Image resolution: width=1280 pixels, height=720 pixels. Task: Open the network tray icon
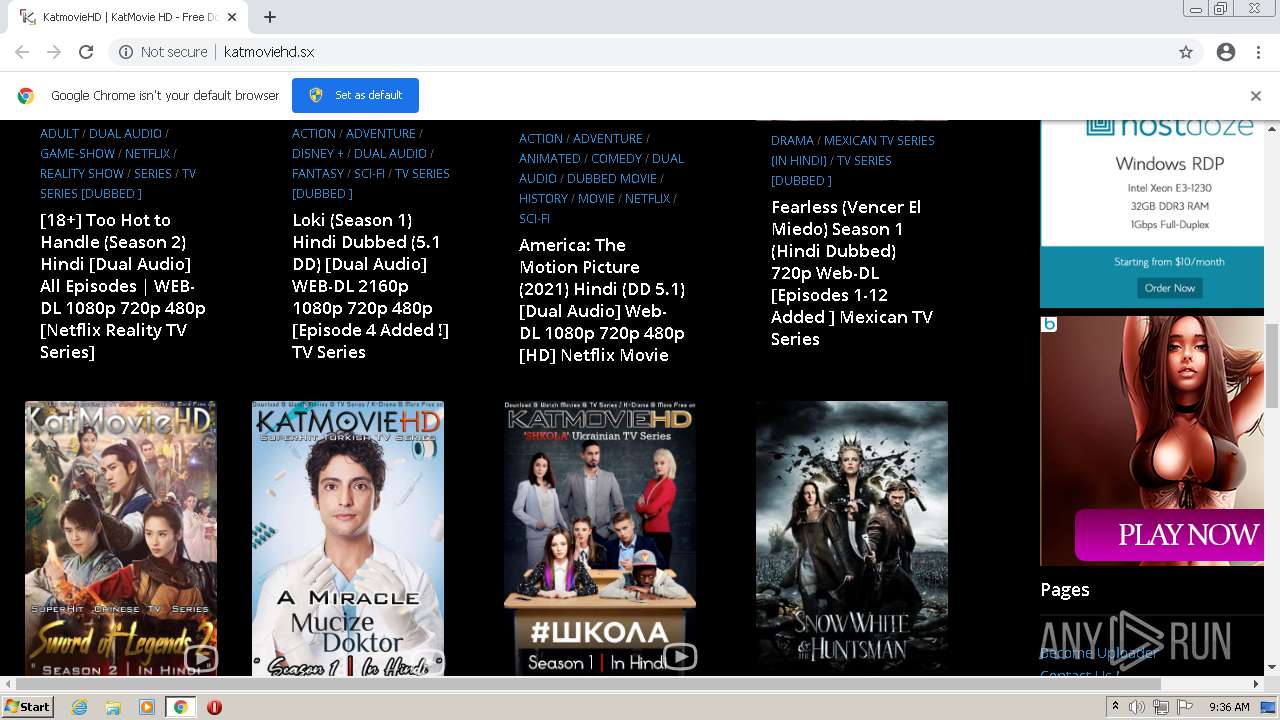coord(1161,707)
